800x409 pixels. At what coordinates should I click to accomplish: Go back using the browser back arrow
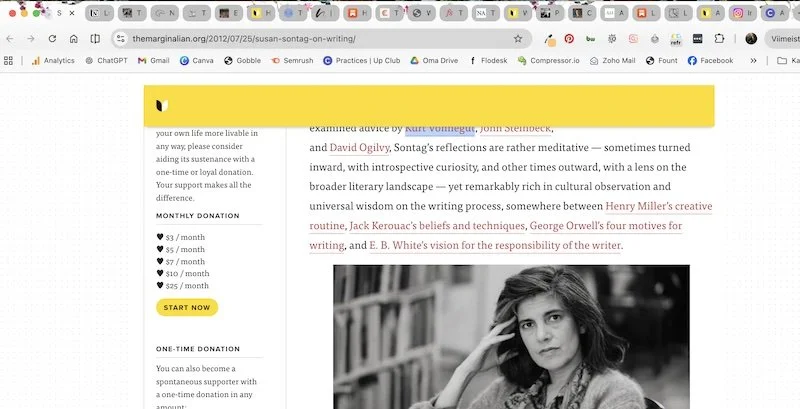click(10, 39)
